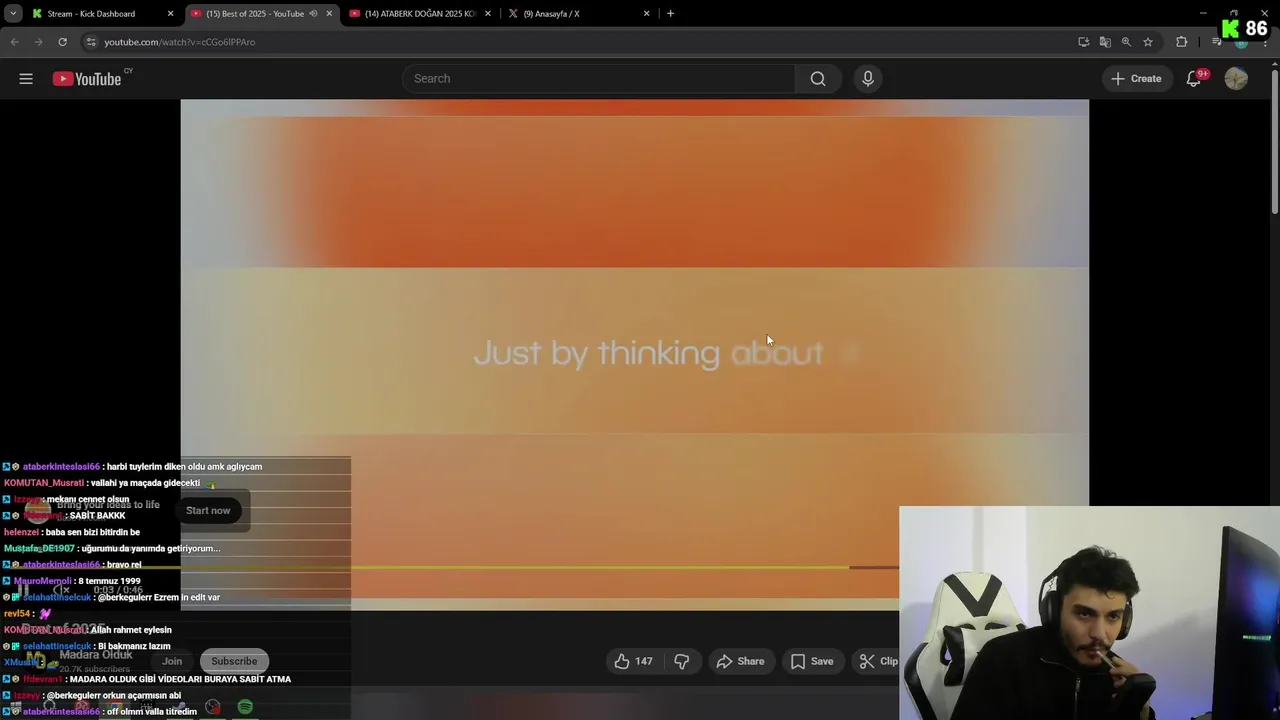1280x720 pixels.
Task: Share the video
Action: pos(741,661)
